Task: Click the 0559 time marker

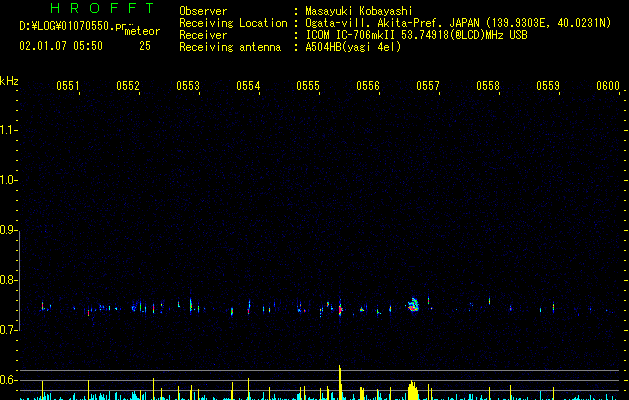Action: coord(548,85)
